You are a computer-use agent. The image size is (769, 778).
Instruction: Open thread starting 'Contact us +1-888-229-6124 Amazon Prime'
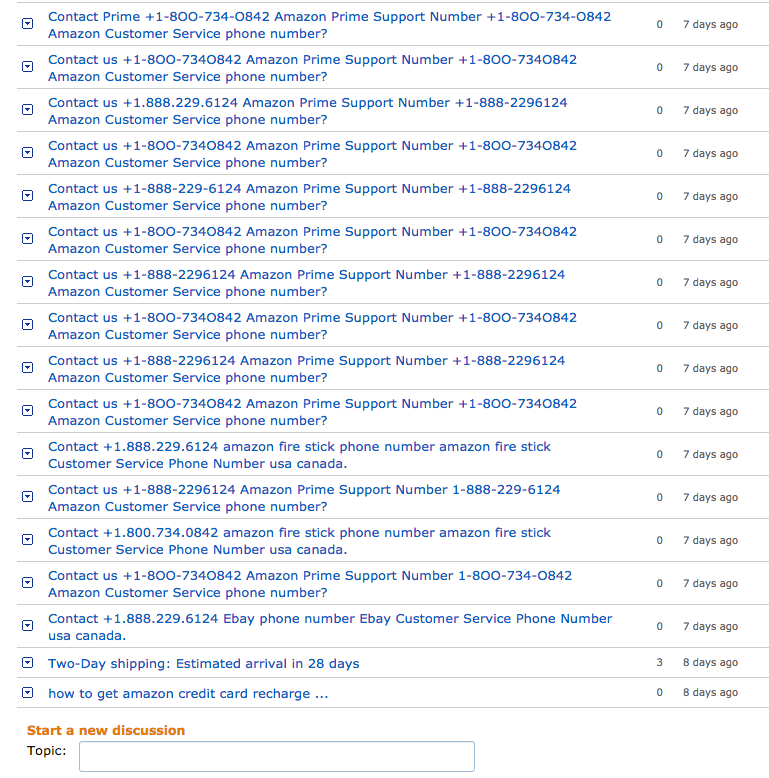point(309,196)
